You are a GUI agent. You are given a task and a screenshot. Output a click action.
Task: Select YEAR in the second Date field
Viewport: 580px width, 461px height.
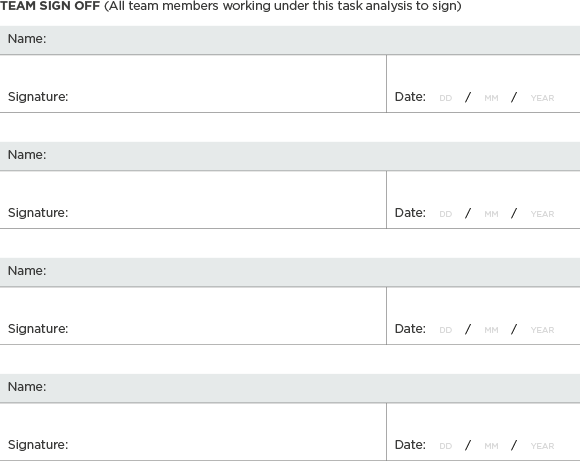pos(542,214)
